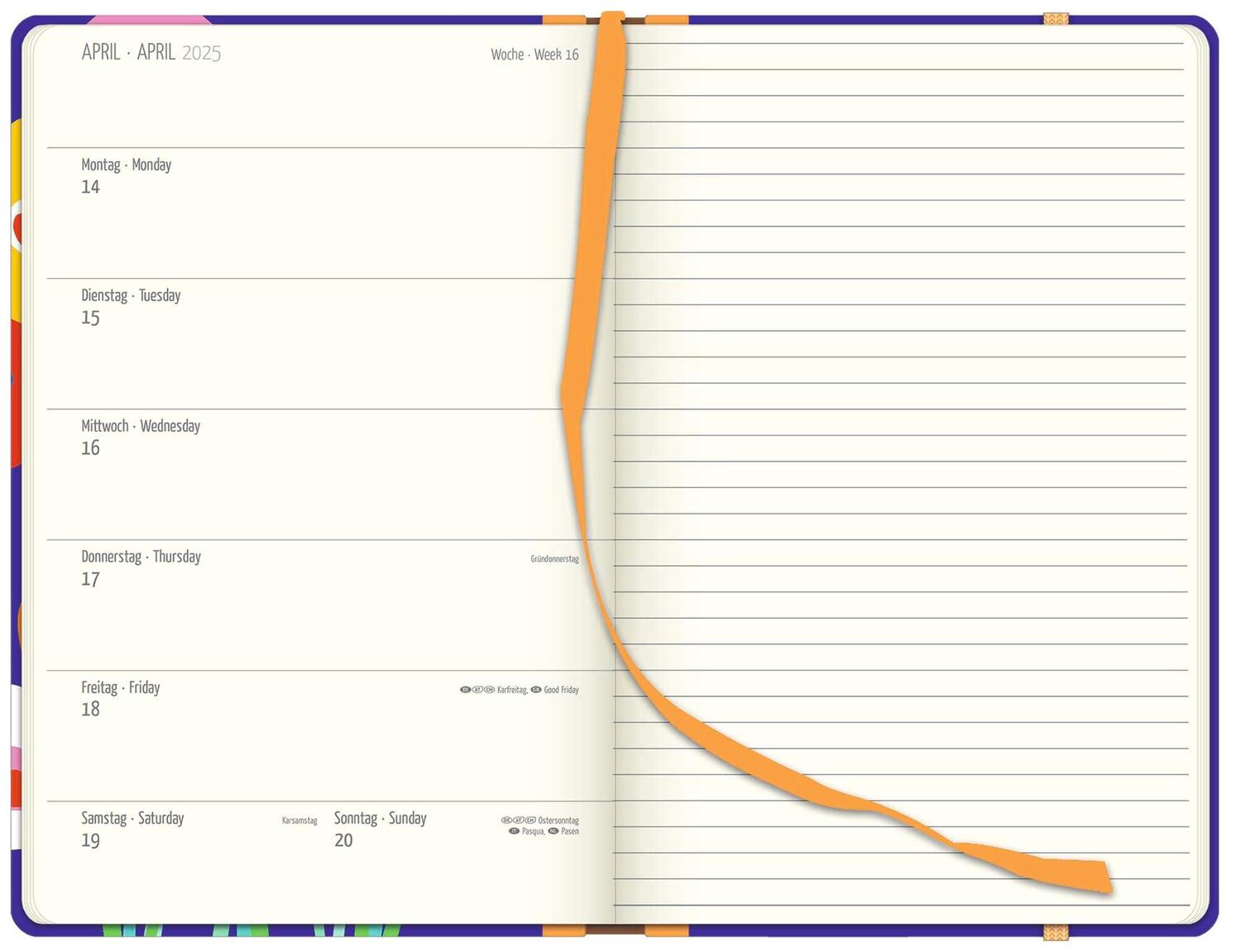Viewport: 1241px width, 952px height.
Task: Click the "Samstag · Saturday" day heading
Action: click(x=132, y=818)
